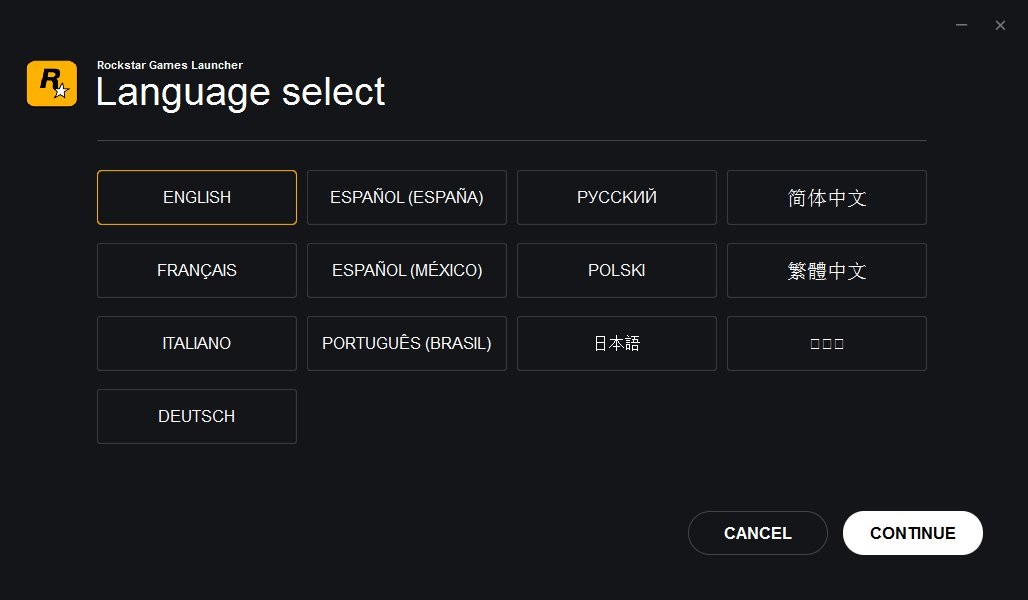Pick PORTUGUÊS (BRASIL) language
Screen dimensions: 1028x600
click(407, 344)
